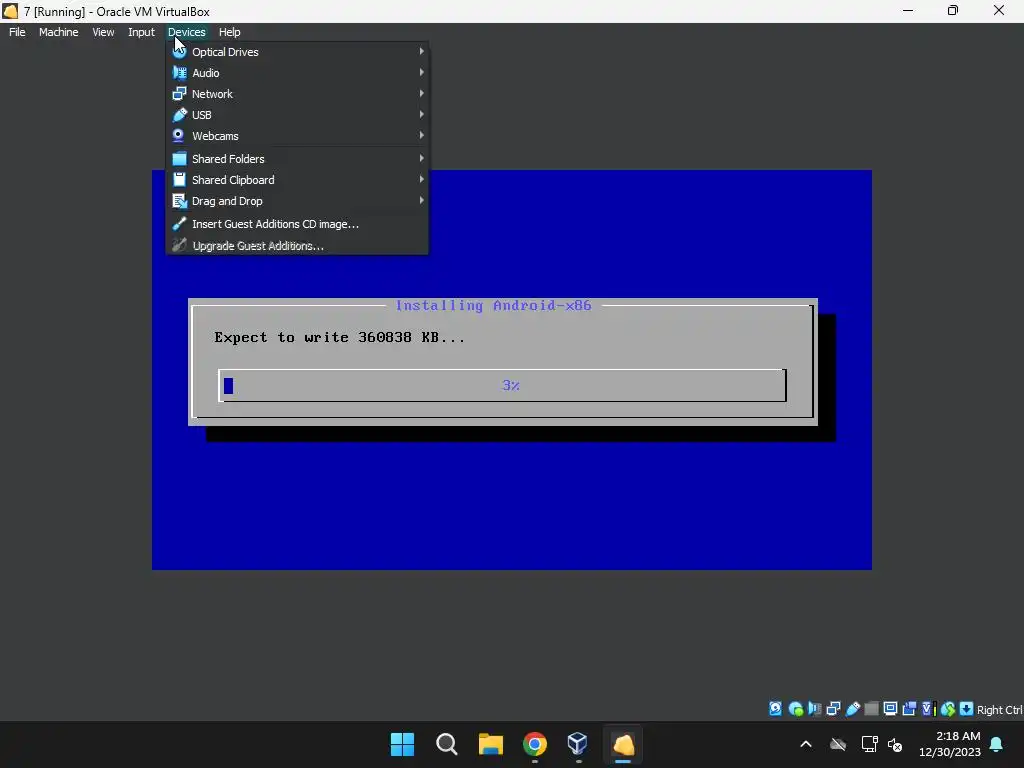This screenshot has width=1024, height=768.
Task: Click the Webcams icon in Devices menu
Action: [178, 135]
